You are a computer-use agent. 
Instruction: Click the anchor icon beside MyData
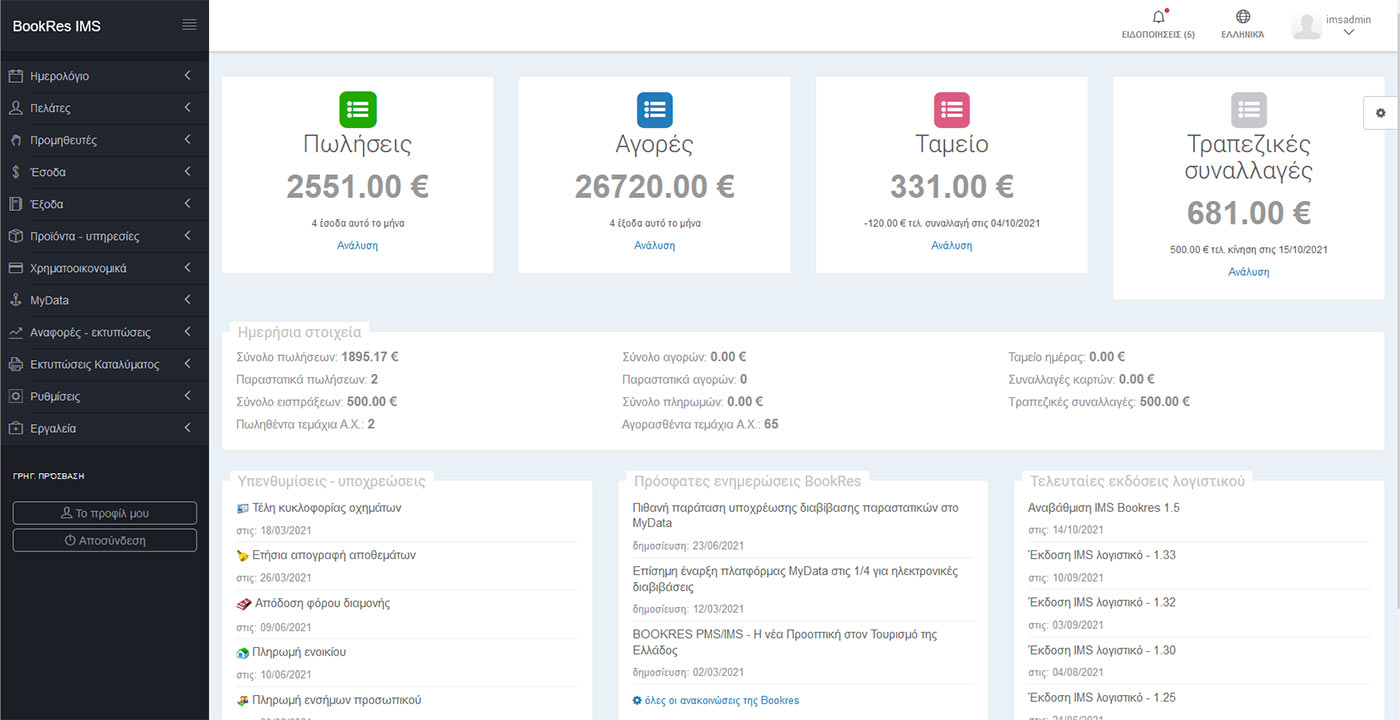click(x=16, y=300)
